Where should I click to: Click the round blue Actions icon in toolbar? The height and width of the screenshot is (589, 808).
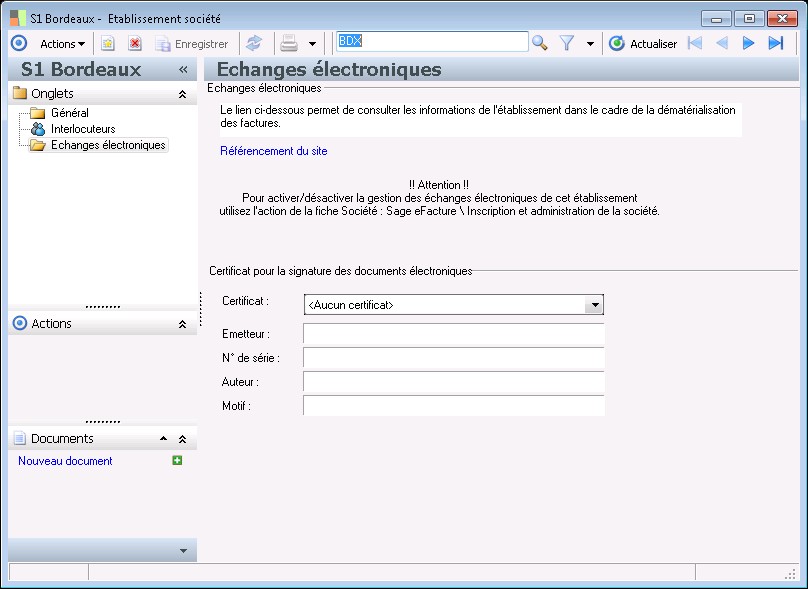pos(19,43)
